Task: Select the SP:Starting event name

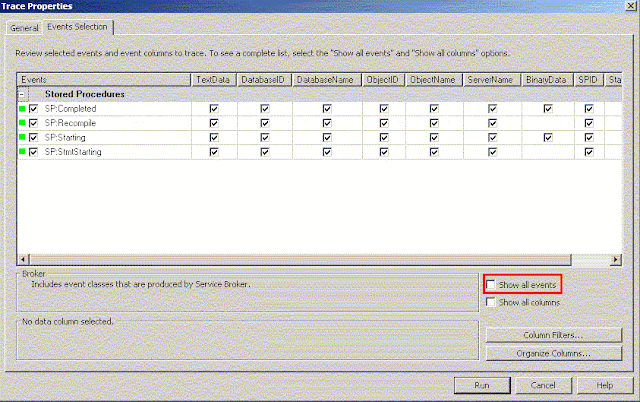Action: pyautogui.click(x=65, y=138)
